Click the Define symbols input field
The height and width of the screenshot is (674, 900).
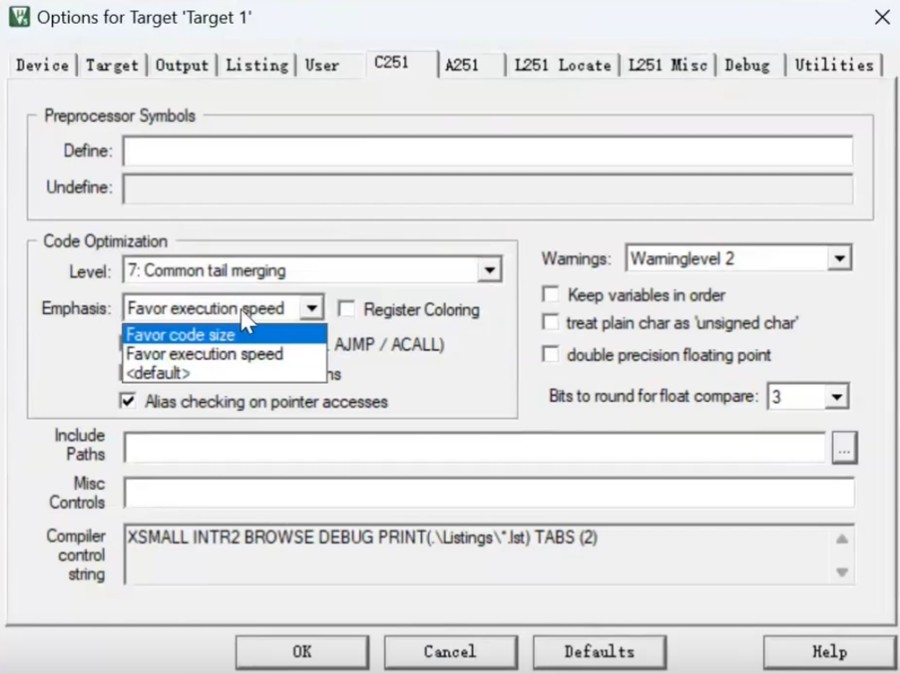[x=487, y=152]
